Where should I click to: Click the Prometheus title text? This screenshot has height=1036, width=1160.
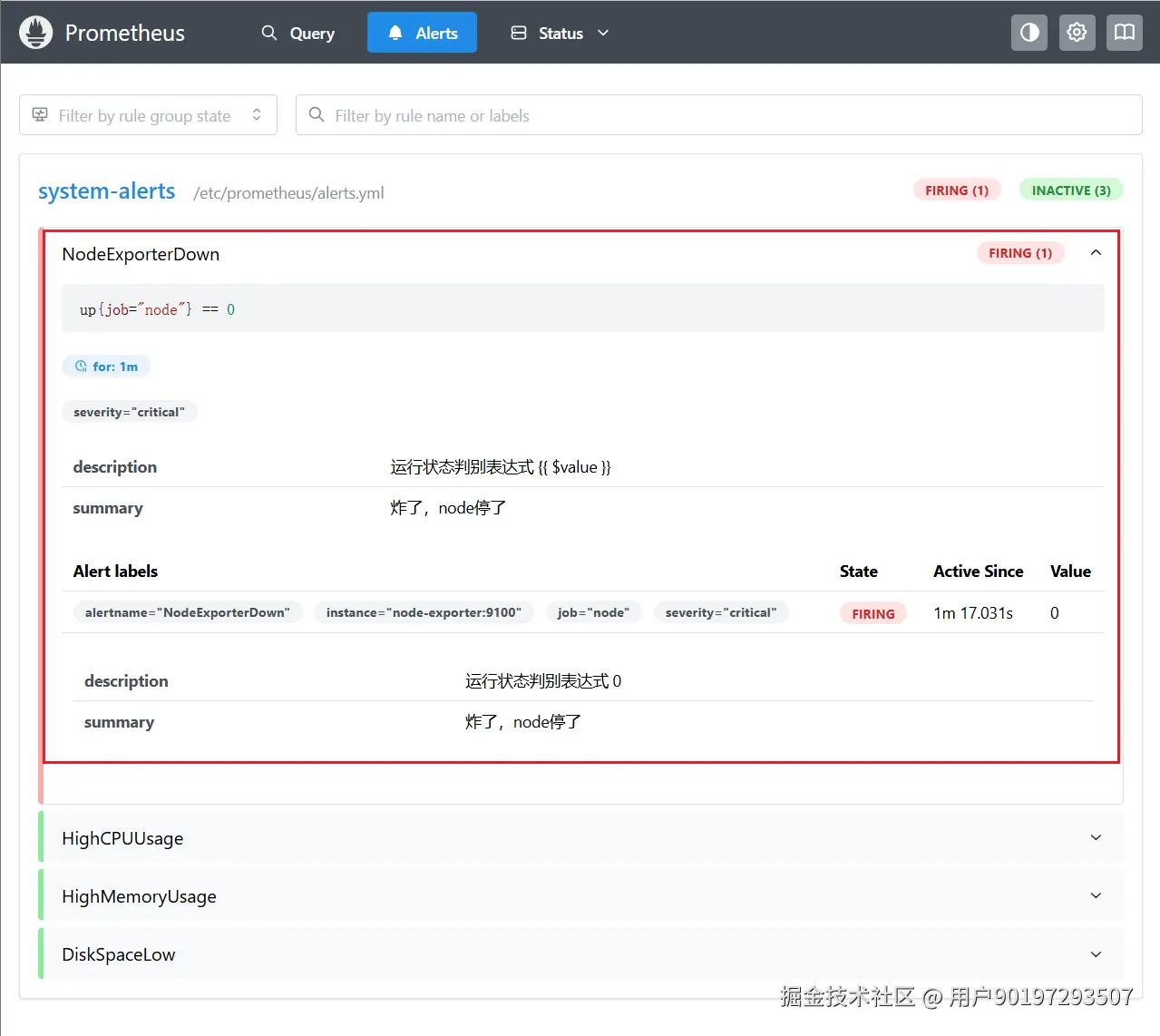[x=125, y=33]
